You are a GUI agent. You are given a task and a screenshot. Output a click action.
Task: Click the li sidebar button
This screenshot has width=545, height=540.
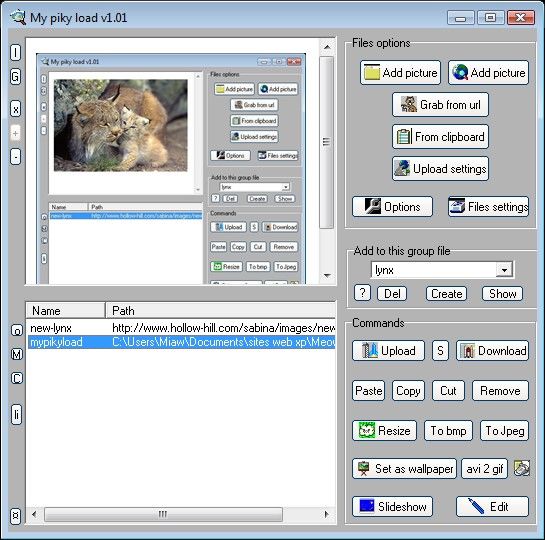(x=16, y=415)
